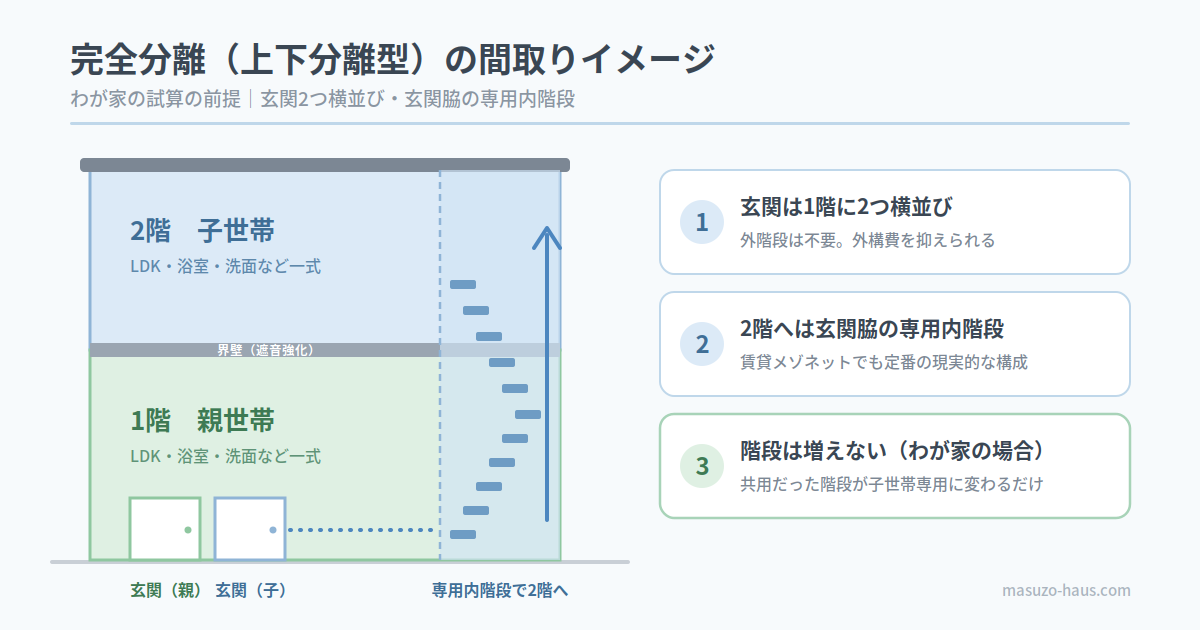Select the 2階へは玄関脇の専用内階段 card

tap(895, 344)
